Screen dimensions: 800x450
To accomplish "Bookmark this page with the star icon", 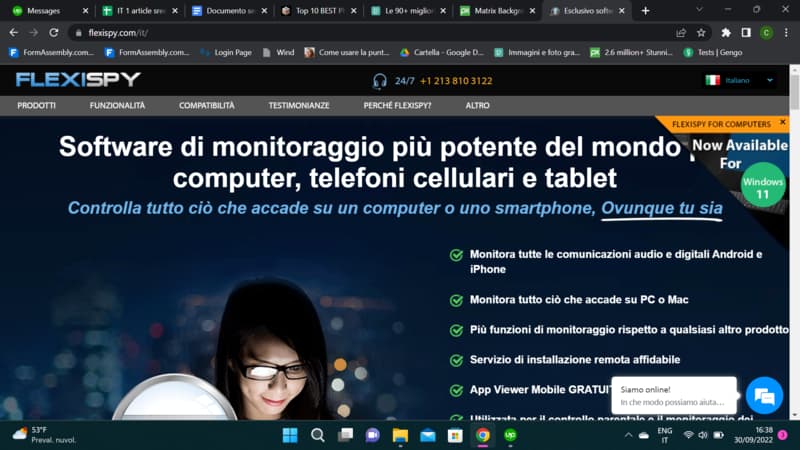I will pos(701,33).
